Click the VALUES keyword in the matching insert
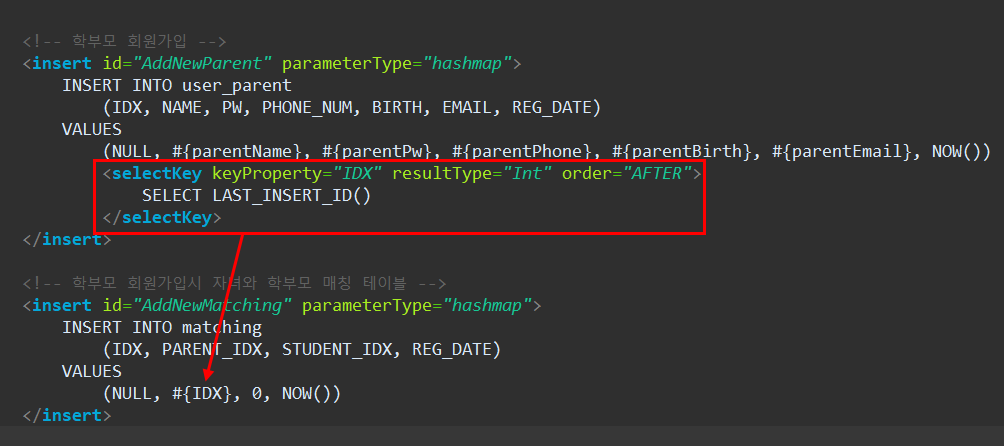 (x=92, y=372)
